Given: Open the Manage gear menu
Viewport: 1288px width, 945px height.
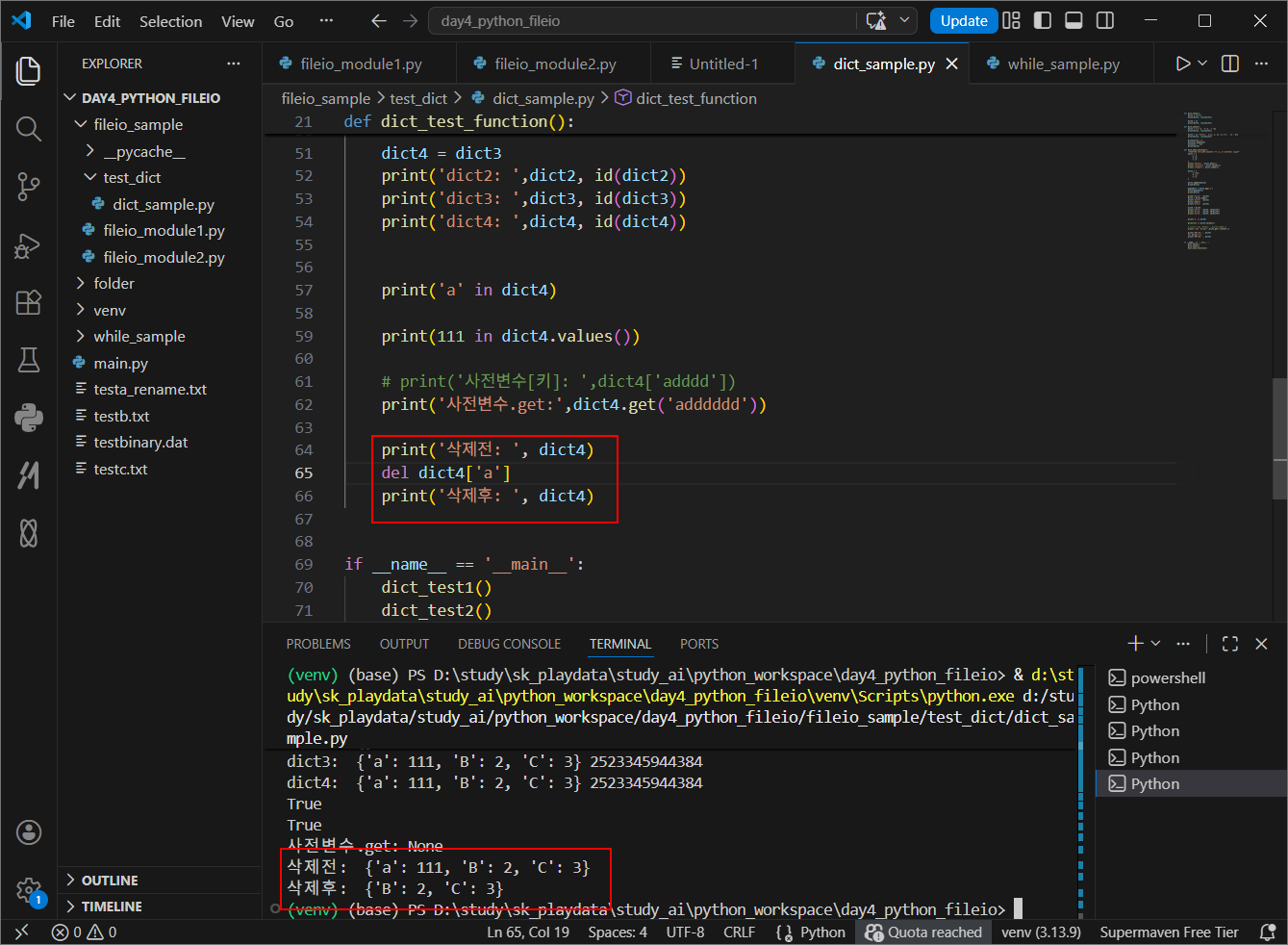Looking at the screenshot, I should pyautogui.click(x=29, y=890).
